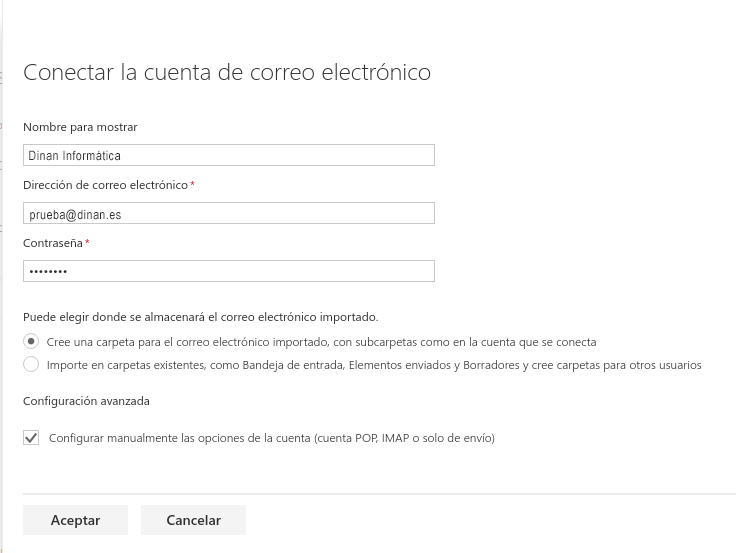The width and height of the screenshot is (736, 553).
Task: Choose the 'Importe en carpetas existentes' radio circle
Action: (31, 365)
